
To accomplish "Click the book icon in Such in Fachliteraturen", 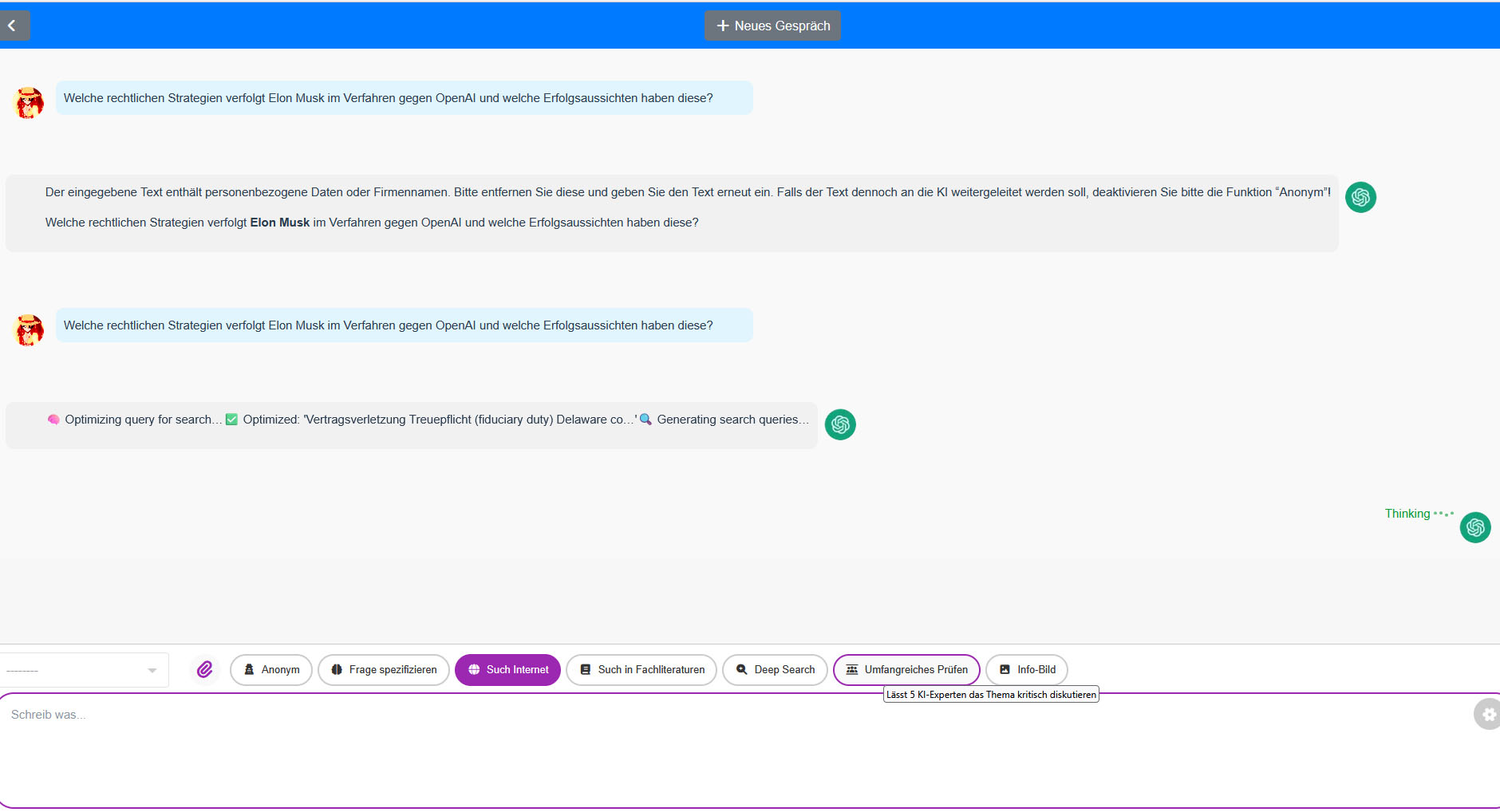I will point(586,670).
